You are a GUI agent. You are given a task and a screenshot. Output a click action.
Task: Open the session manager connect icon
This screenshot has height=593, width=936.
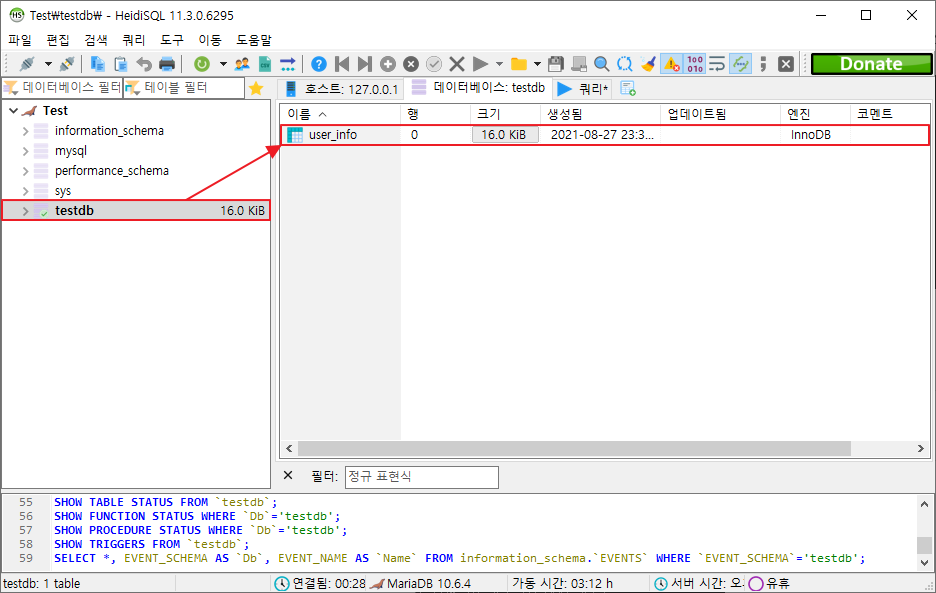coord(27,64)
